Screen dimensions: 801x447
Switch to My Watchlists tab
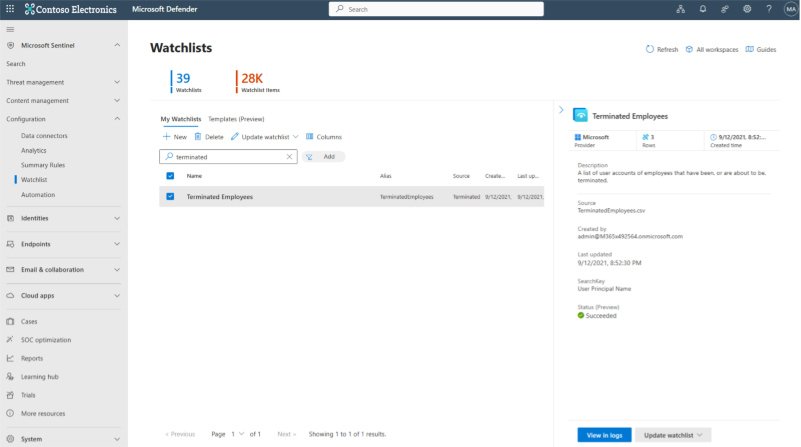(181, 119)
